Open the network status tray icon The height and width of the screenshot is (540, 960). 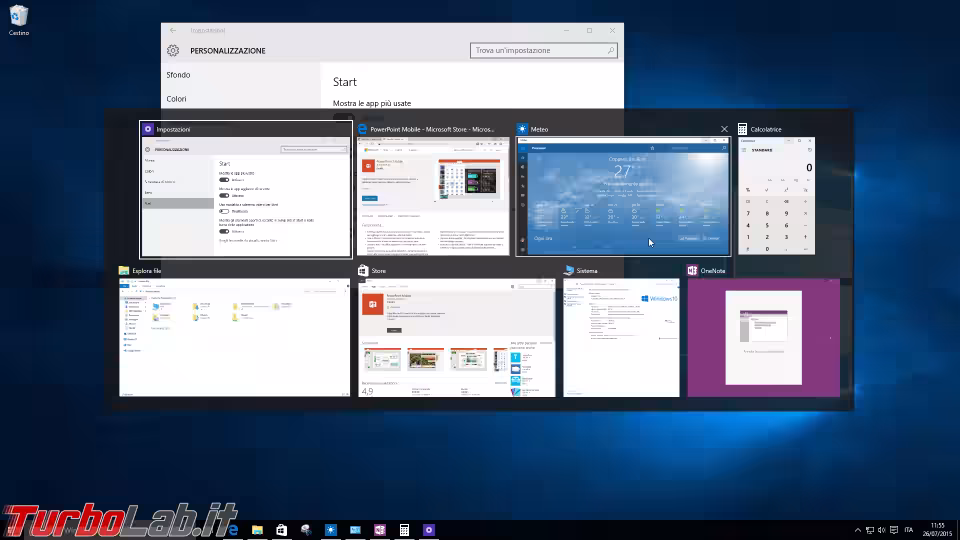point(869,530)
